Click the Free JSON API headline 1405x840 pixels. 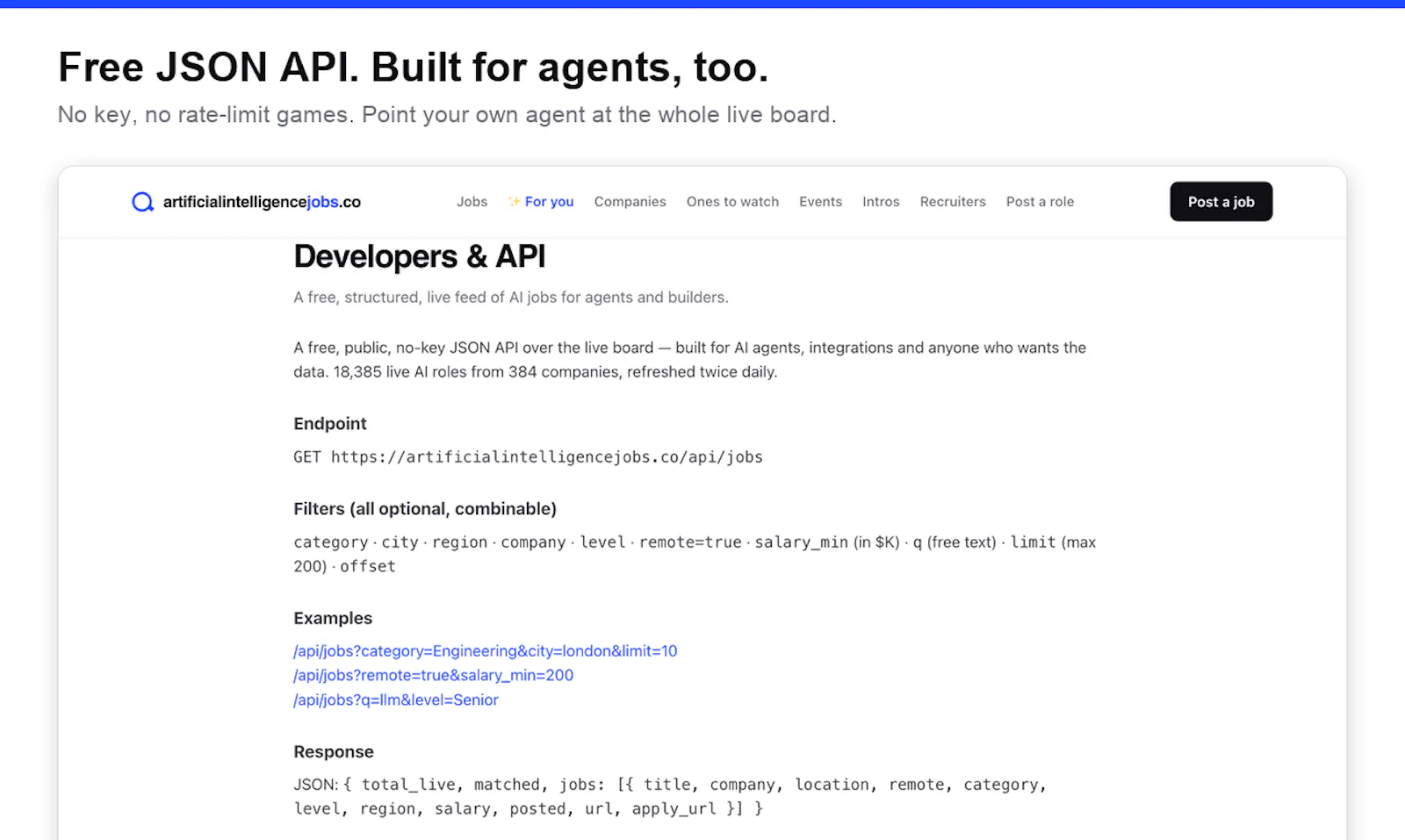pos(413,68)
